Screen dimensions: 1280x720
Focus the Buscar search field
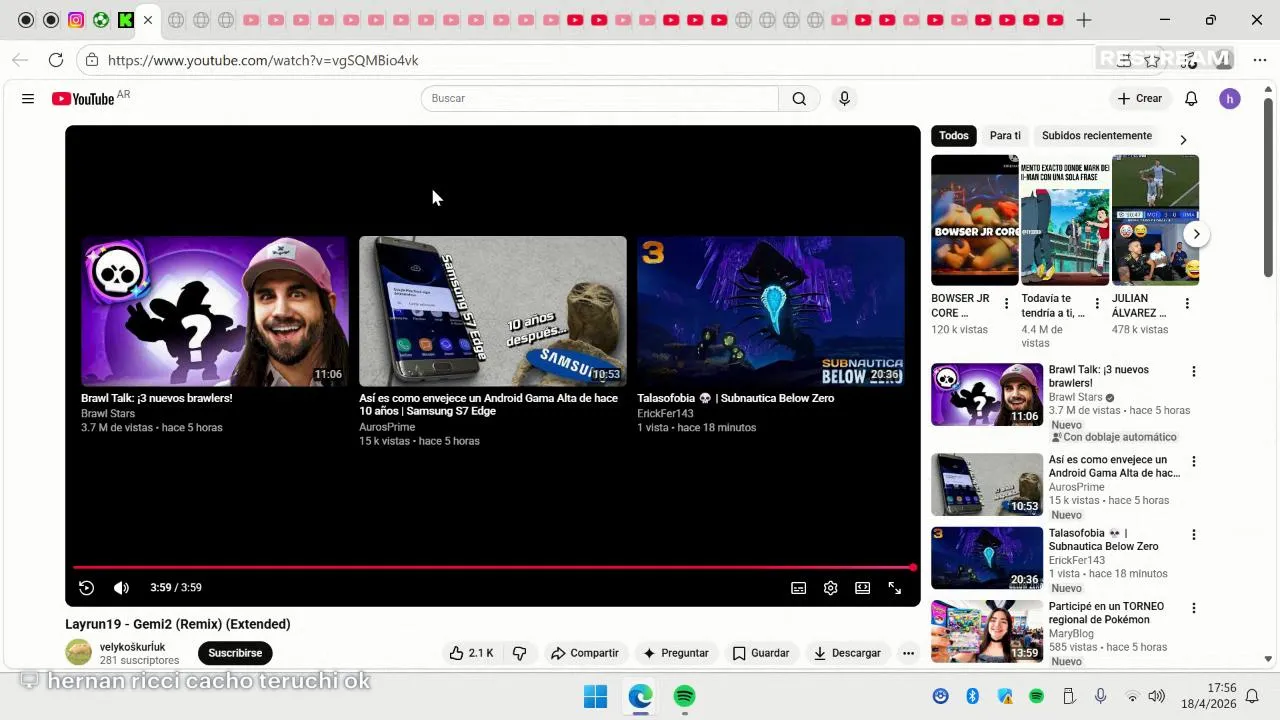[x=600, y=98]
